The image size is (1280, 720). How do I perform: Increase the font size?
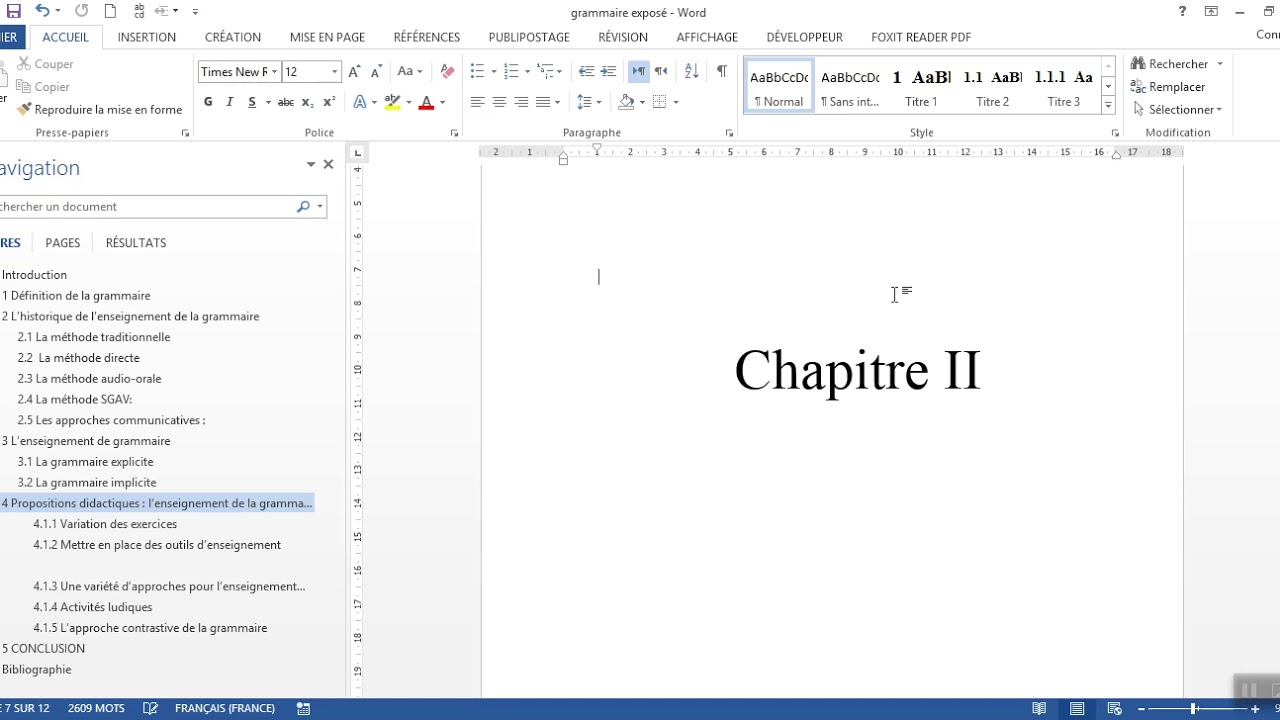[x=355, y=72]
